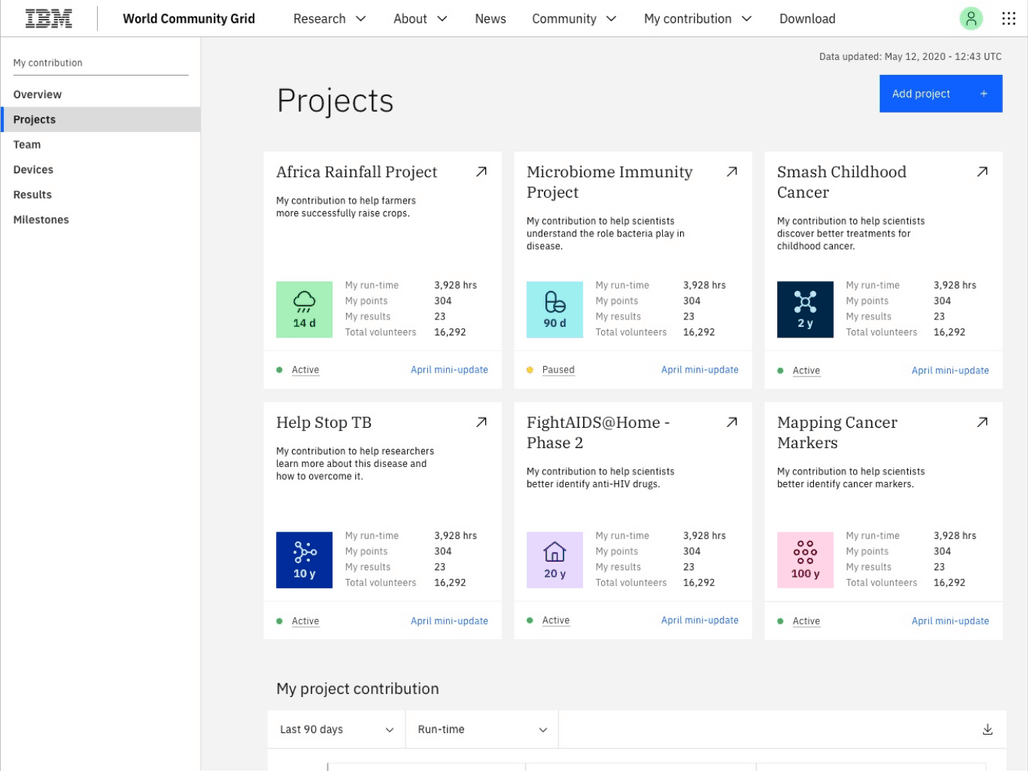Open FightAIDS@Home April mini-update link

coord(700,620)
